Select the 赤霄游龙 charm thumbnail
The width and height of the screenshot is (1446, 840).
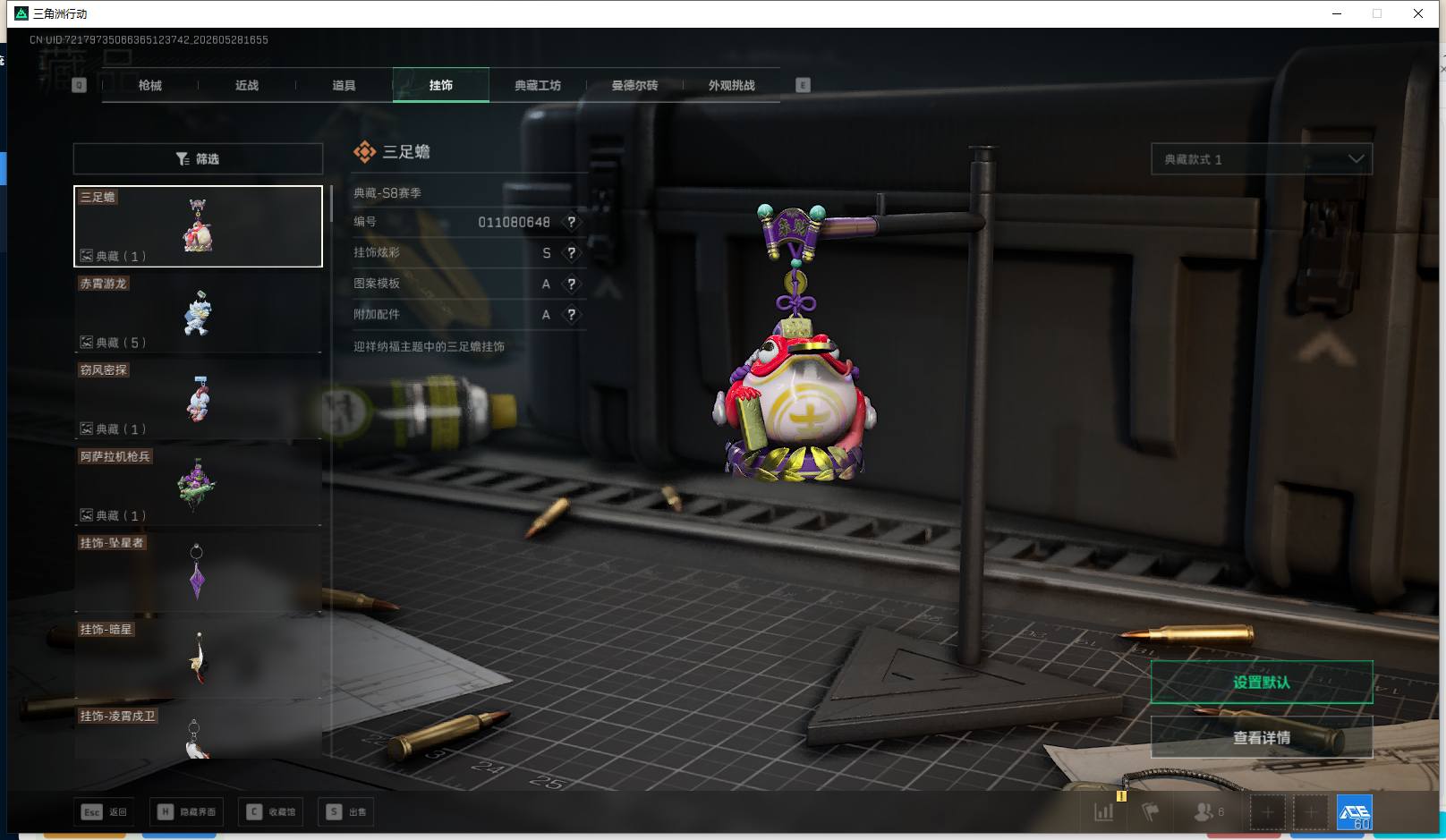(x=198, y=313)
